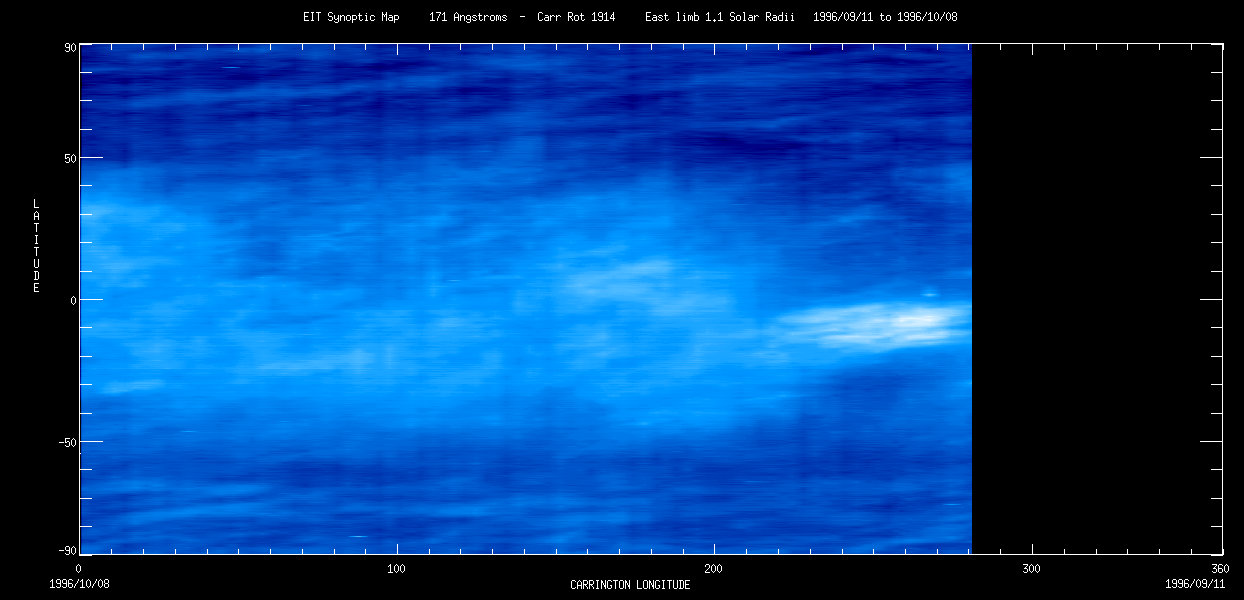Click the "Carr Rot 1914" rotation label

pyautogui.click(x=576, y=17)
